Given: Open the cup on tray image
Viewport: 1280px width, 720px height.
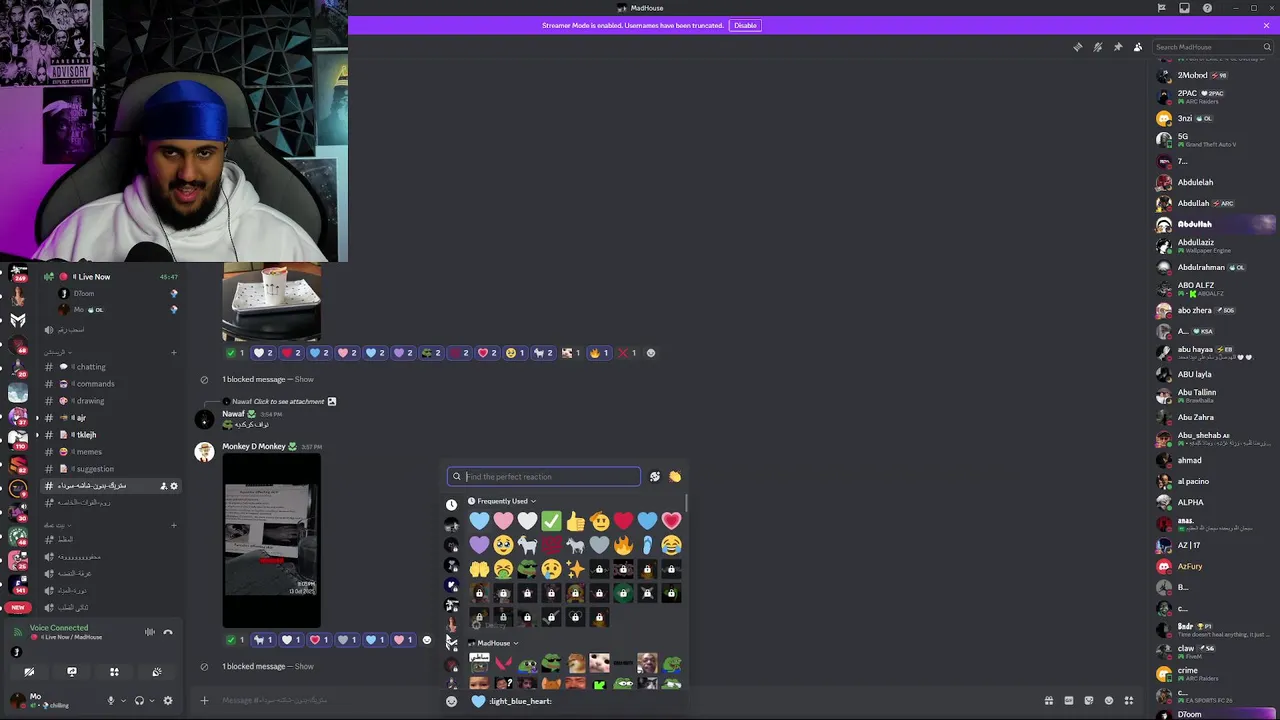Looking at the screenshot, I should tap(272, 302).
